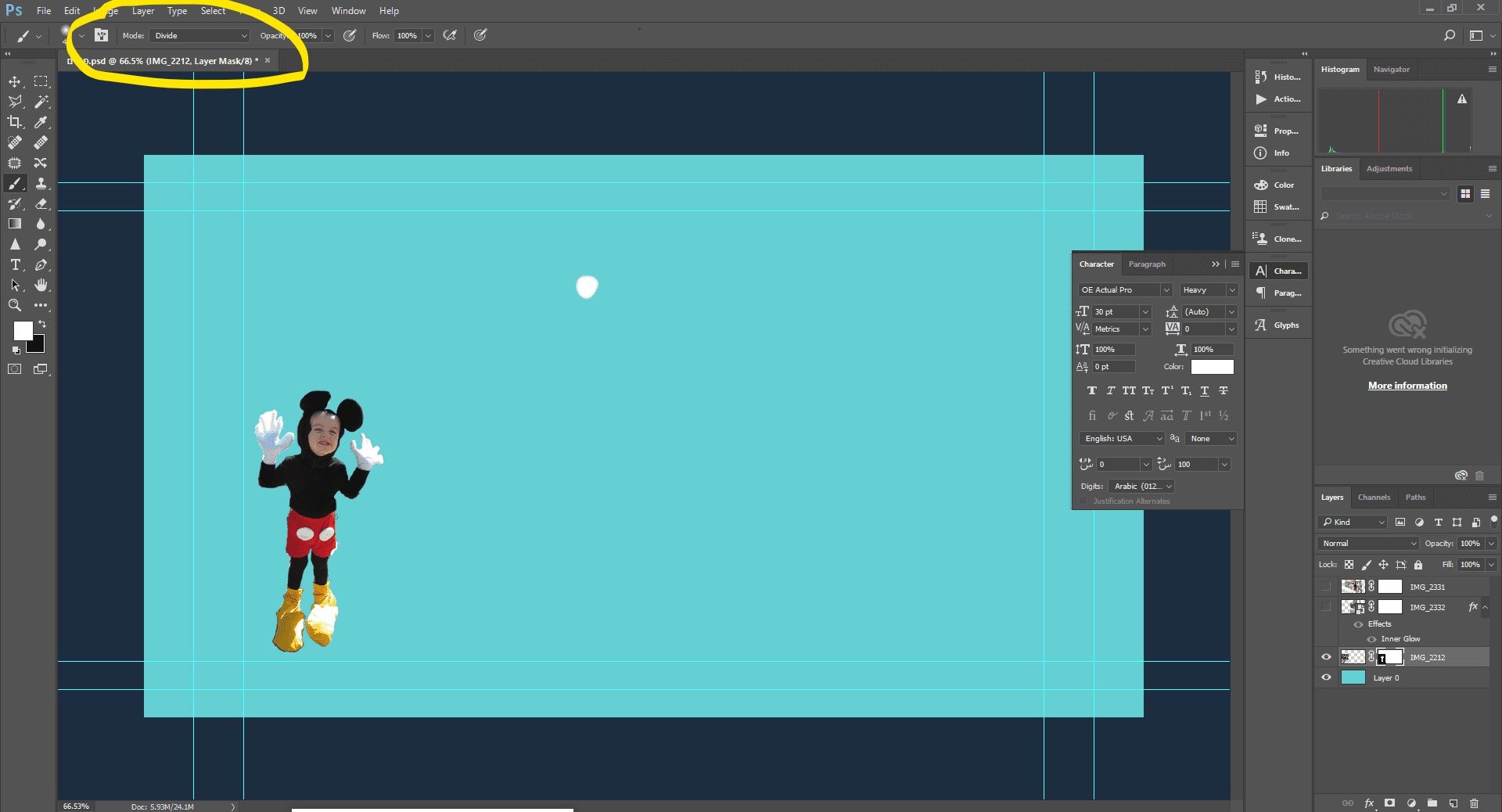Collapse the IMG_2332 effects list
The height and width of the screenshot is (812, 1502).
coord(1485,607)
